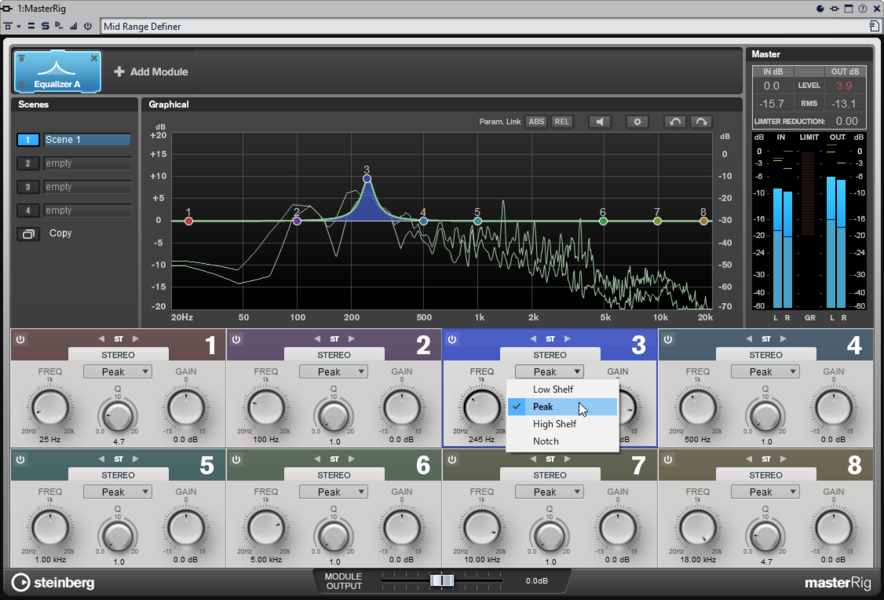Viewport: 884px width, 600px height.
Task: Open the graph settings gear
Action: [637, 122]
